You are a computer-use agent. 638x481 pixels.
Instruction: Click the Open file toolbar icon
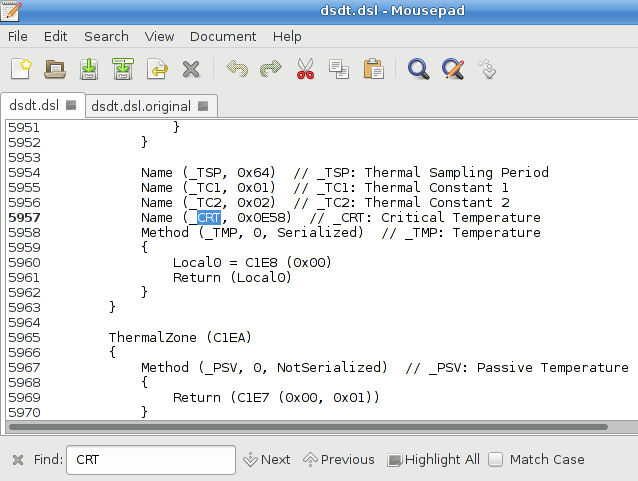click(x=55, y=68)
